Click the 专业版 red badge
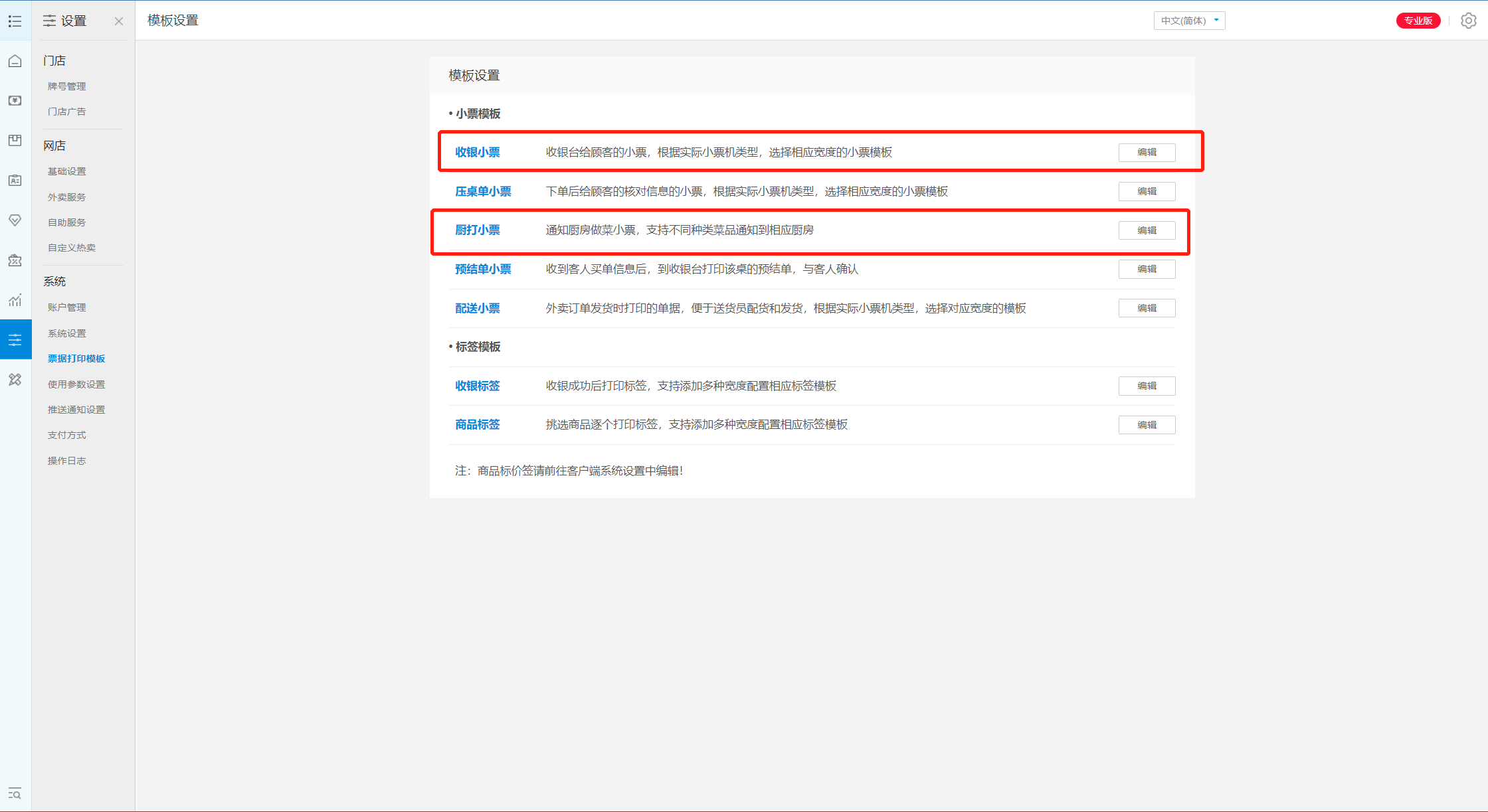This screenshot has height=812, width=1488. (x=1418, y=21)
